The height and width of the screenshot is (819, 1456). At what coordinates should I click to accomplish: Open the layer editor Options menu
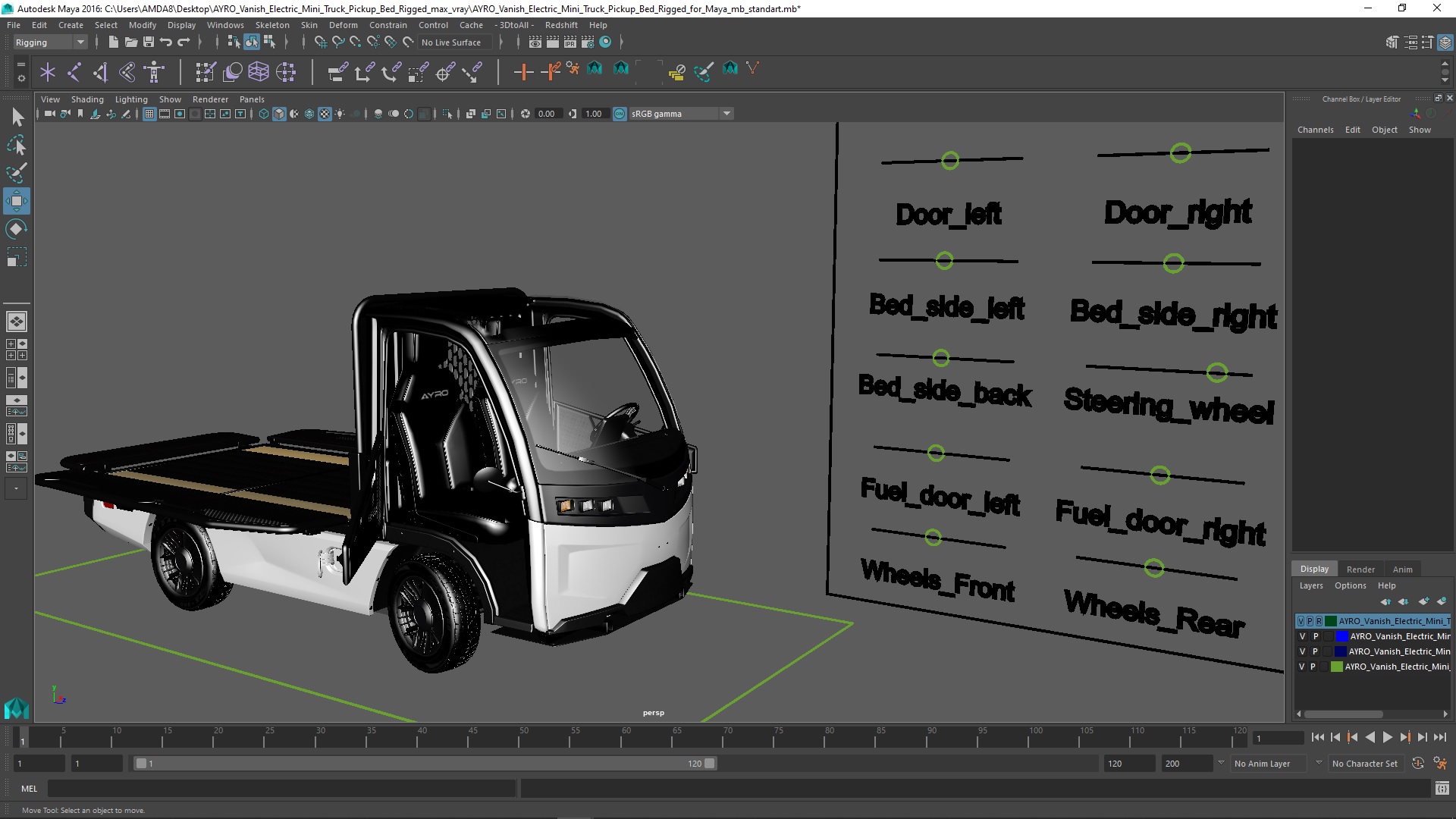1351,585
